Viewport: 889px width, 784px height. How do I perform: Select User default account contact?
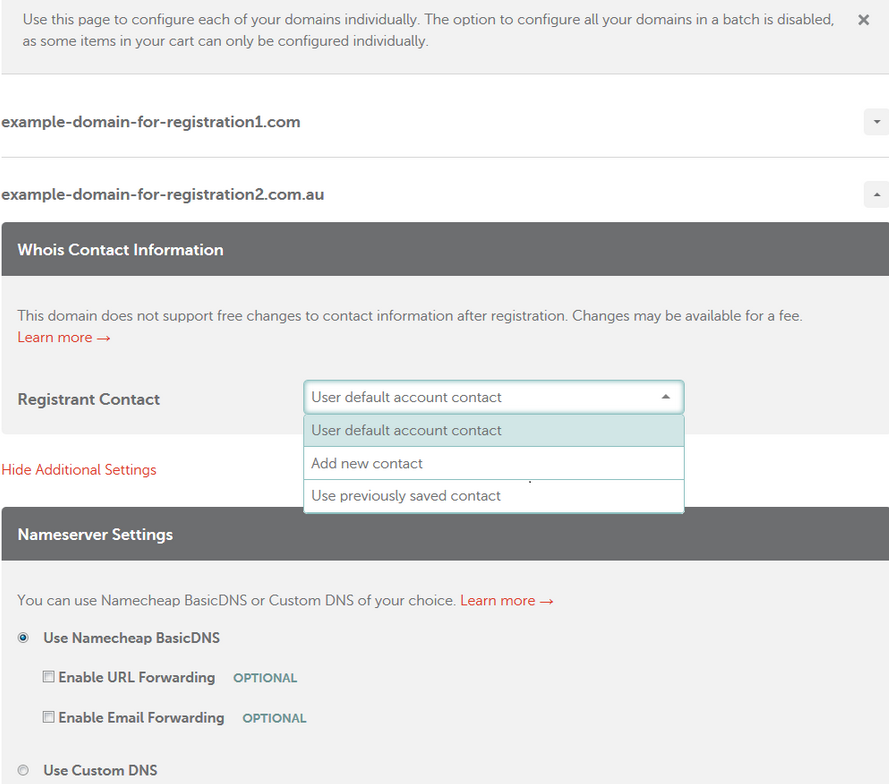coord(404,430)
